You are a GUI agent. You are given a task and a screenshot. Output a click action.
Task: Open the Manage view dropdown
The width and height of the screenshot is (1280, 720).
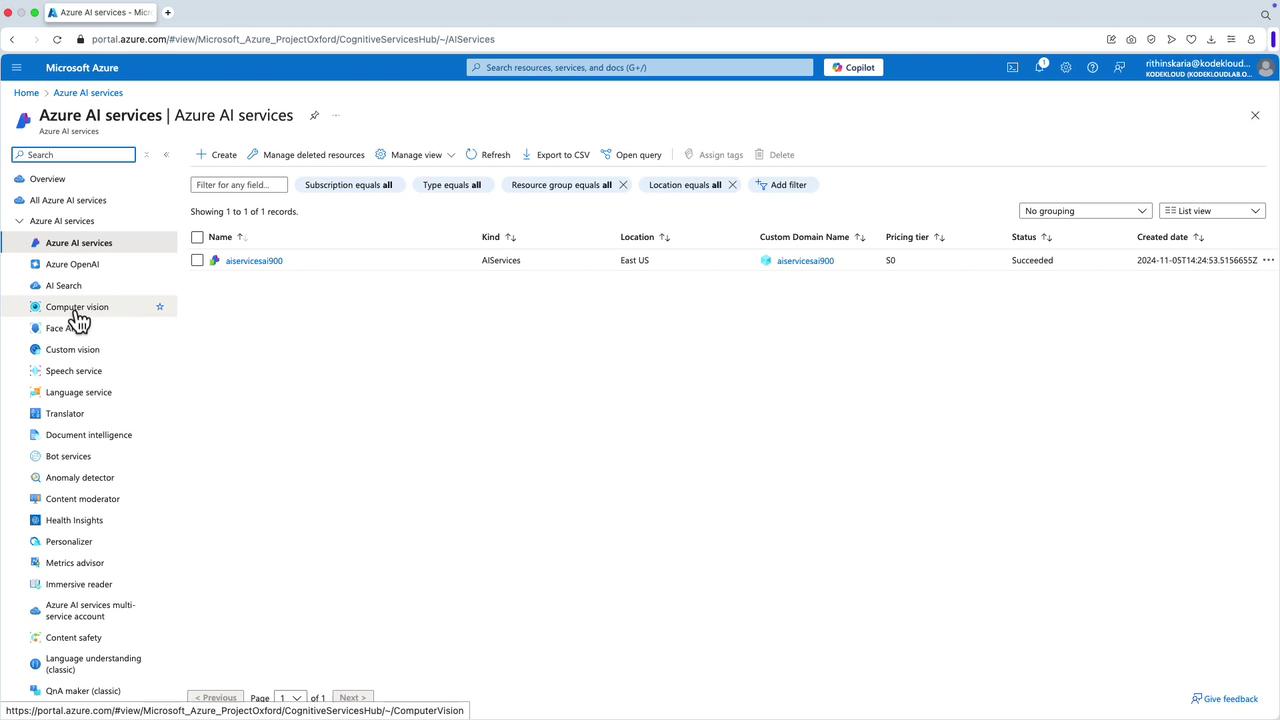[415, 155]
